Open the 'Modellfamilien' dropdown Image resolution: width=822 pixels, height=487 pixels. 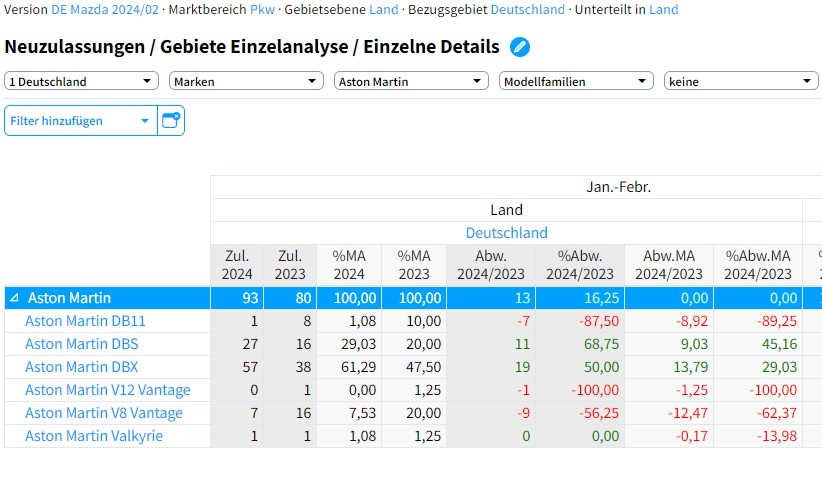(576, 81)
